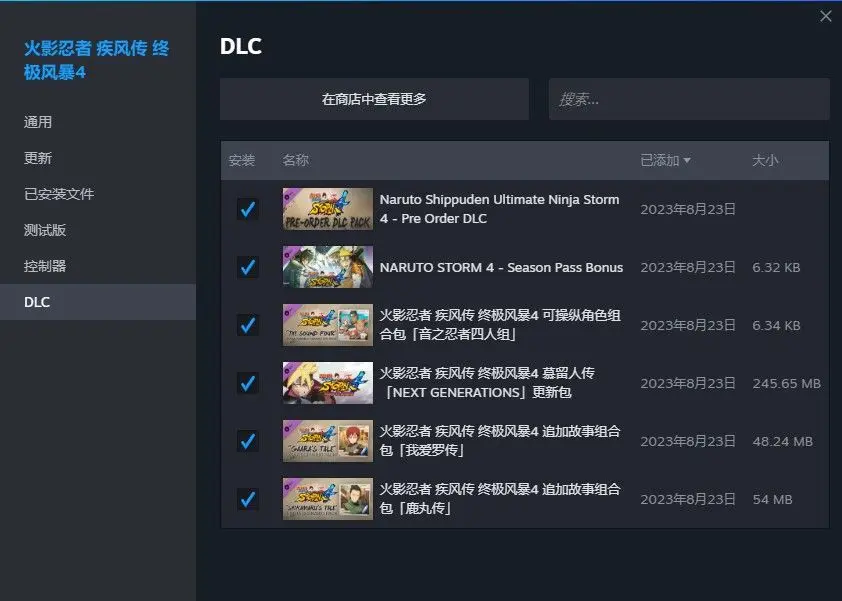Click the 6.34 KB size value
842x601 pixels.
coord(776,325)
